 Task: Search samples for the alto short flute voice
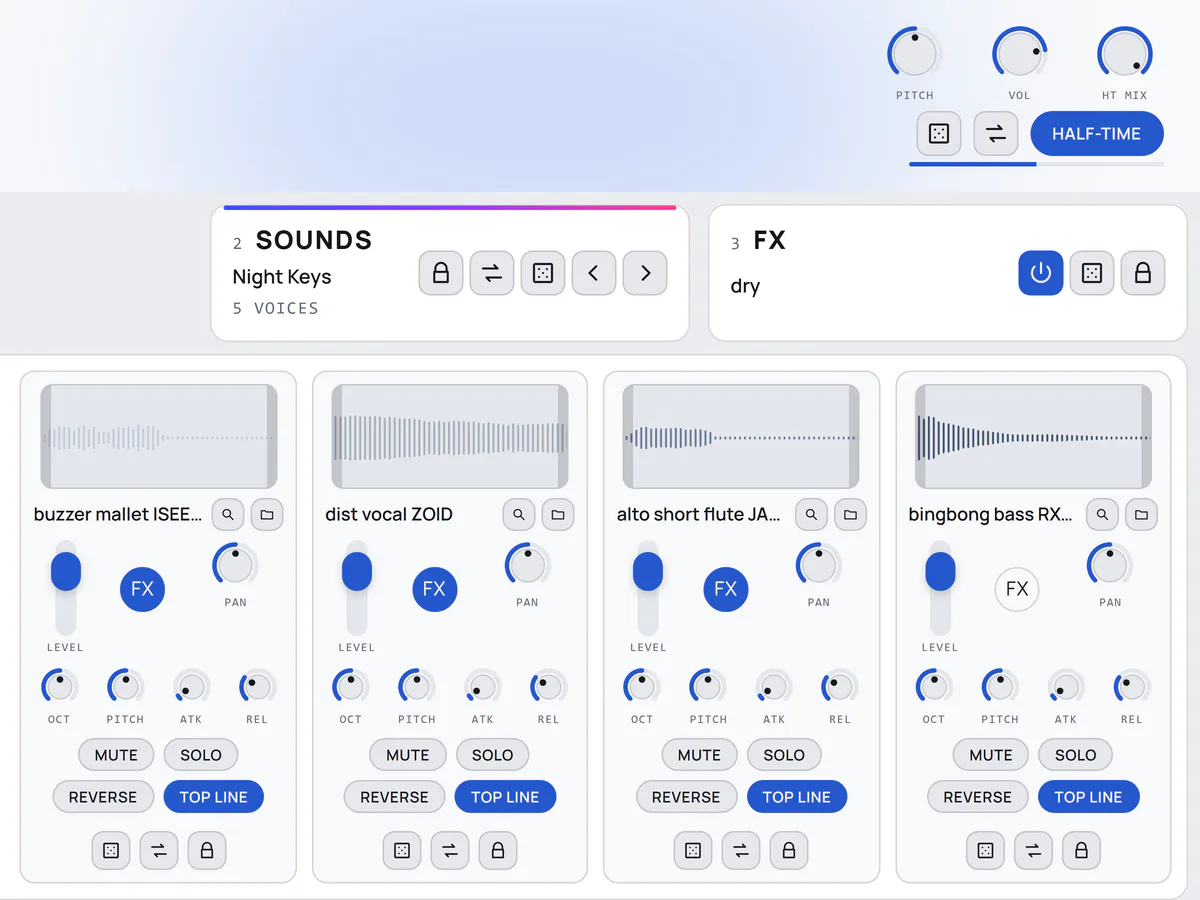pos(811,515)
